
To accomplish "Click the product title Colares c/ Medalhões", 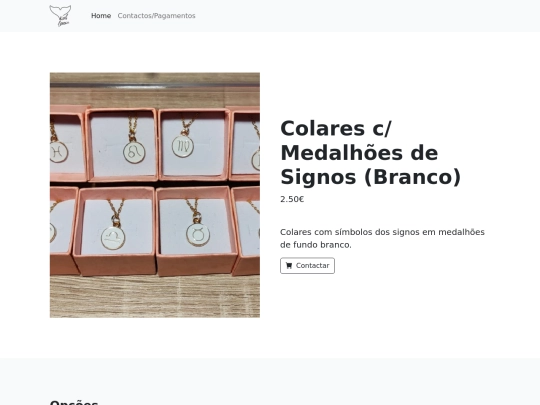I will (x=371, y=153).
